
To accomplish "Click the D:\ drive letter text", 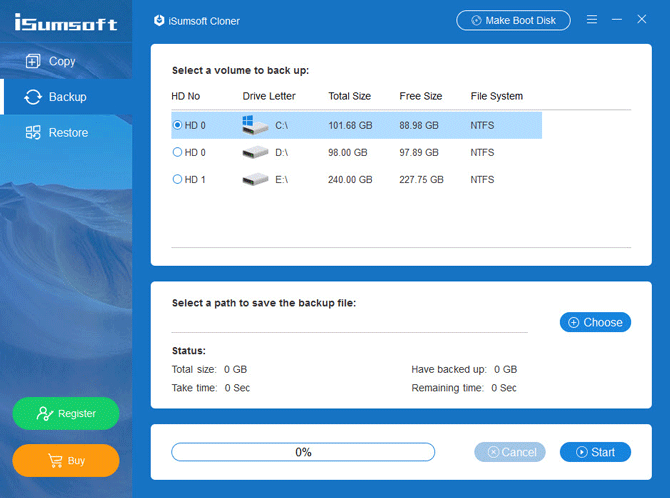I will point(281,153).
